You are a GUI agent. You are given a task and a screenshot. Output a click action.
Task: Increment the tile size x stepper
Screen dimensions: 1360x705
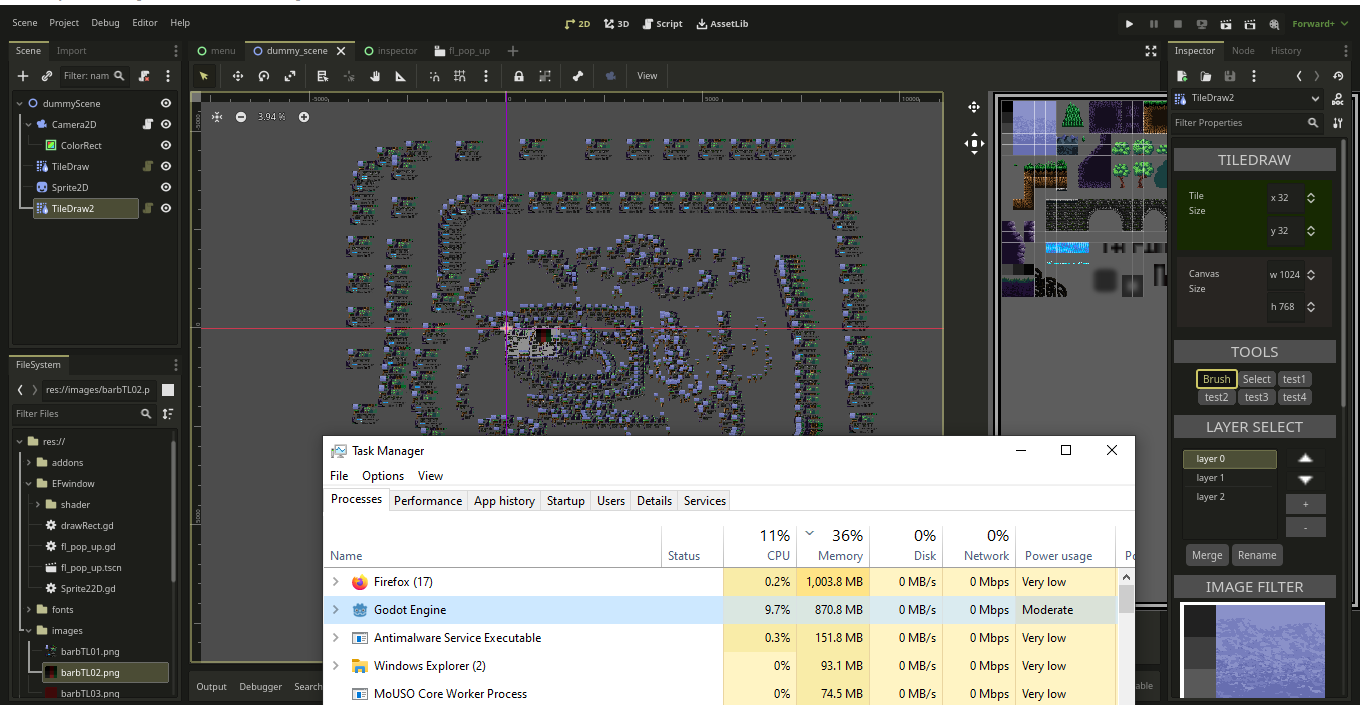pos(1311,194)
